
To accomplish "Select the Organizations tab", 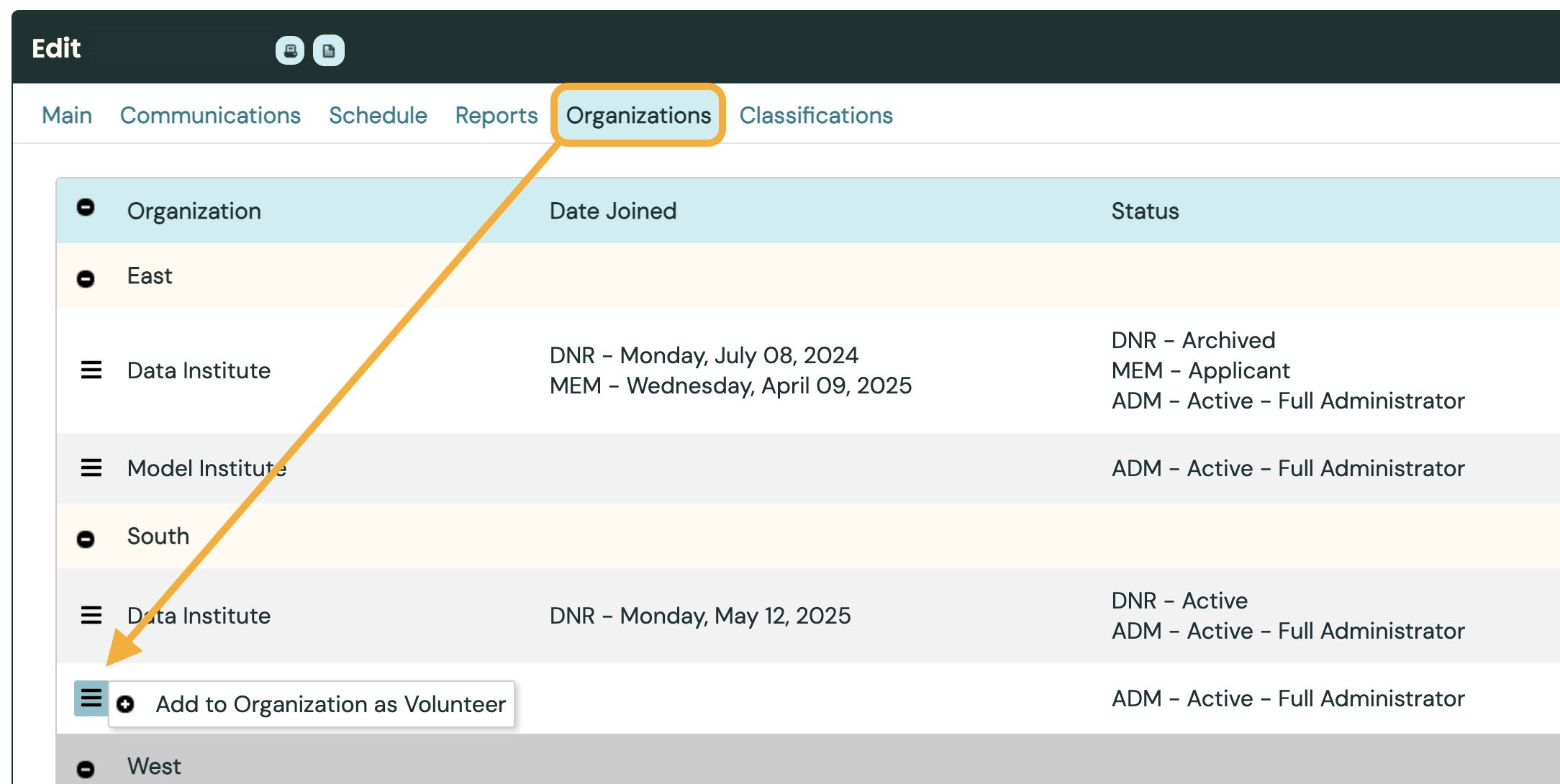I will click(x=638, y=115).
